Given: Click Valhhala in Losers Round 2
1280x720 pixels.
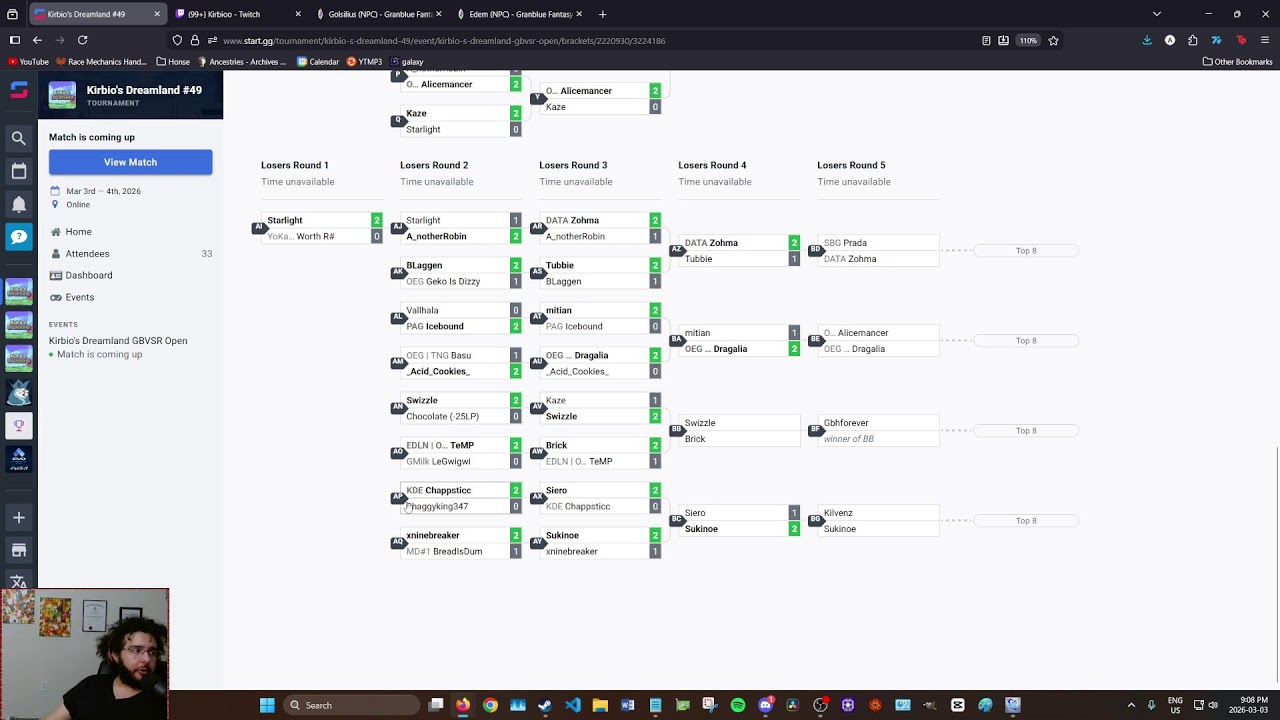Looking at the screenshot, I should (422, 311).
